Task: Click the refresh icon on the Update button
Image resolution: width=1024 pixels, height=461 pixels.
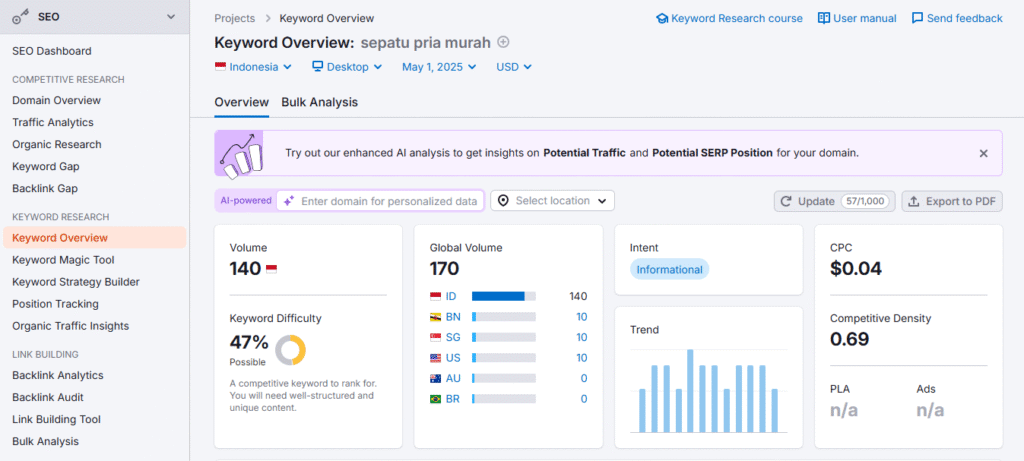Action: [x=786, y=201]
